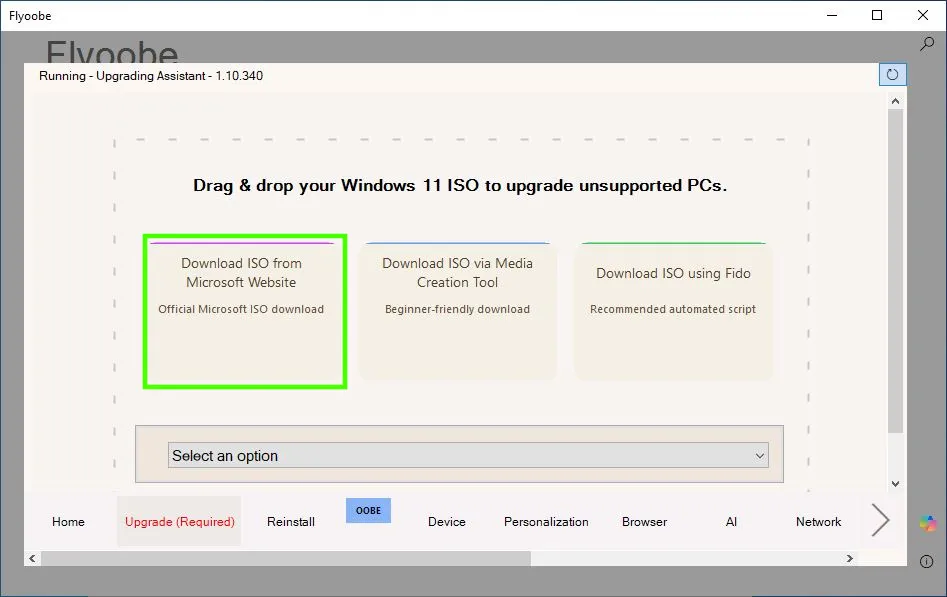Open the Upgrade (Required) tab
Image resolution: width=947 pixels, height=597 pixels.
[x=179, y=521]
